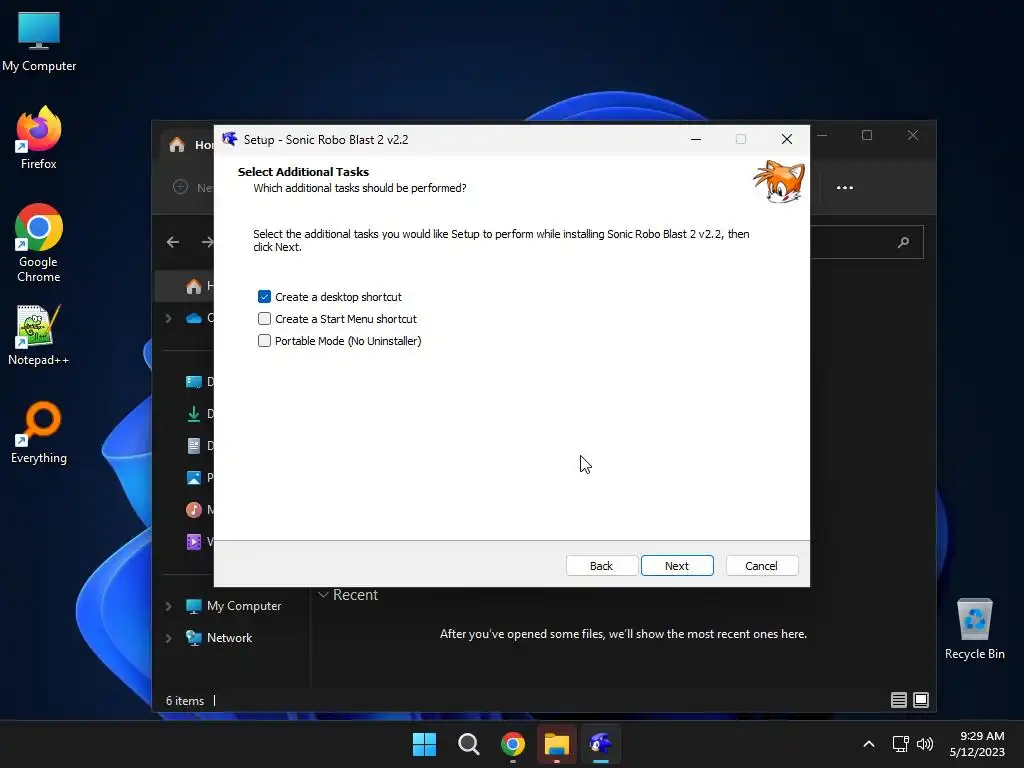Minimize the Setup dialog window
Screen dimensions: 1024x768
696,139
